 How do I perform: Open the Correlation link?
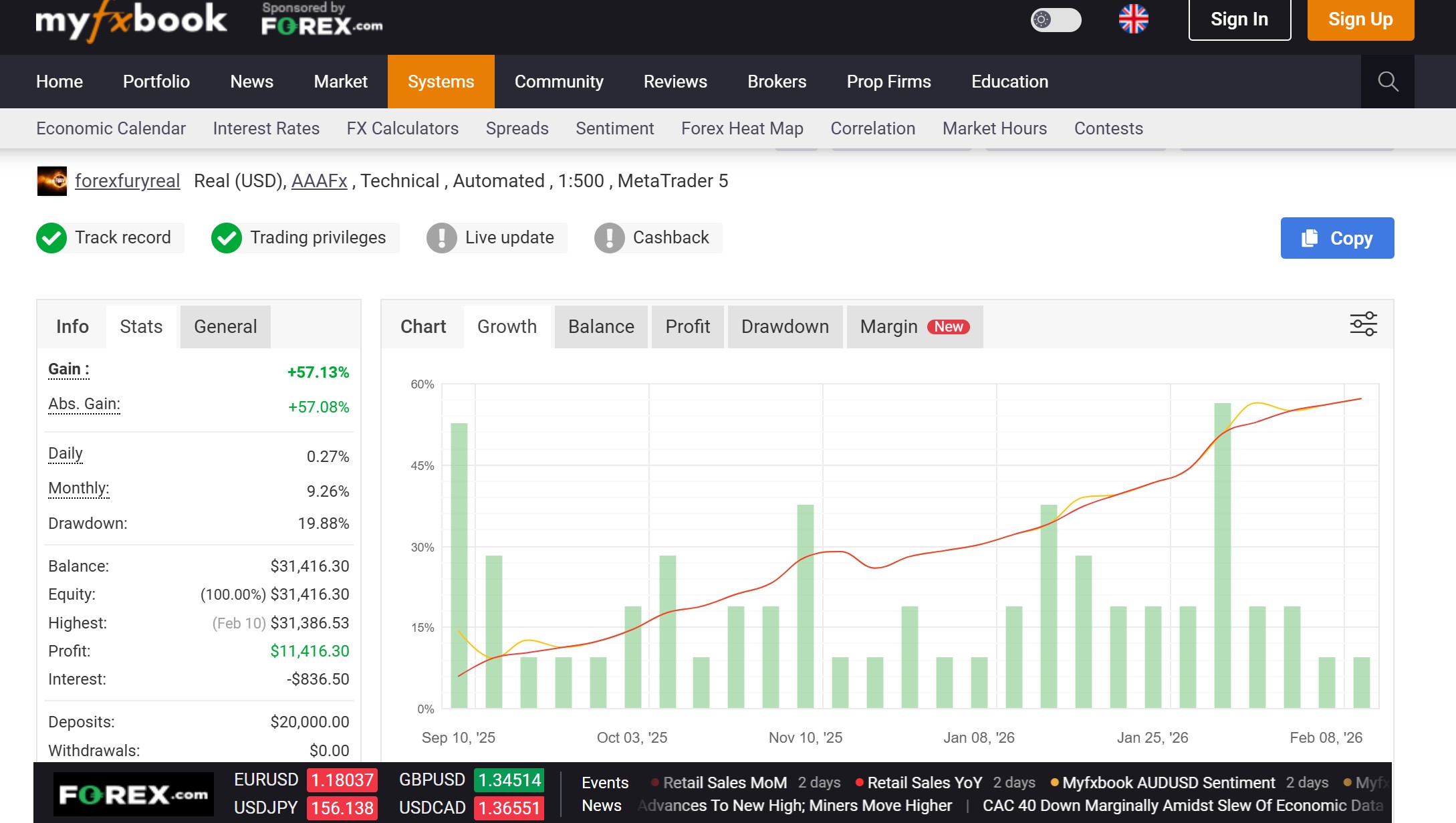click(x=873, y=128)
